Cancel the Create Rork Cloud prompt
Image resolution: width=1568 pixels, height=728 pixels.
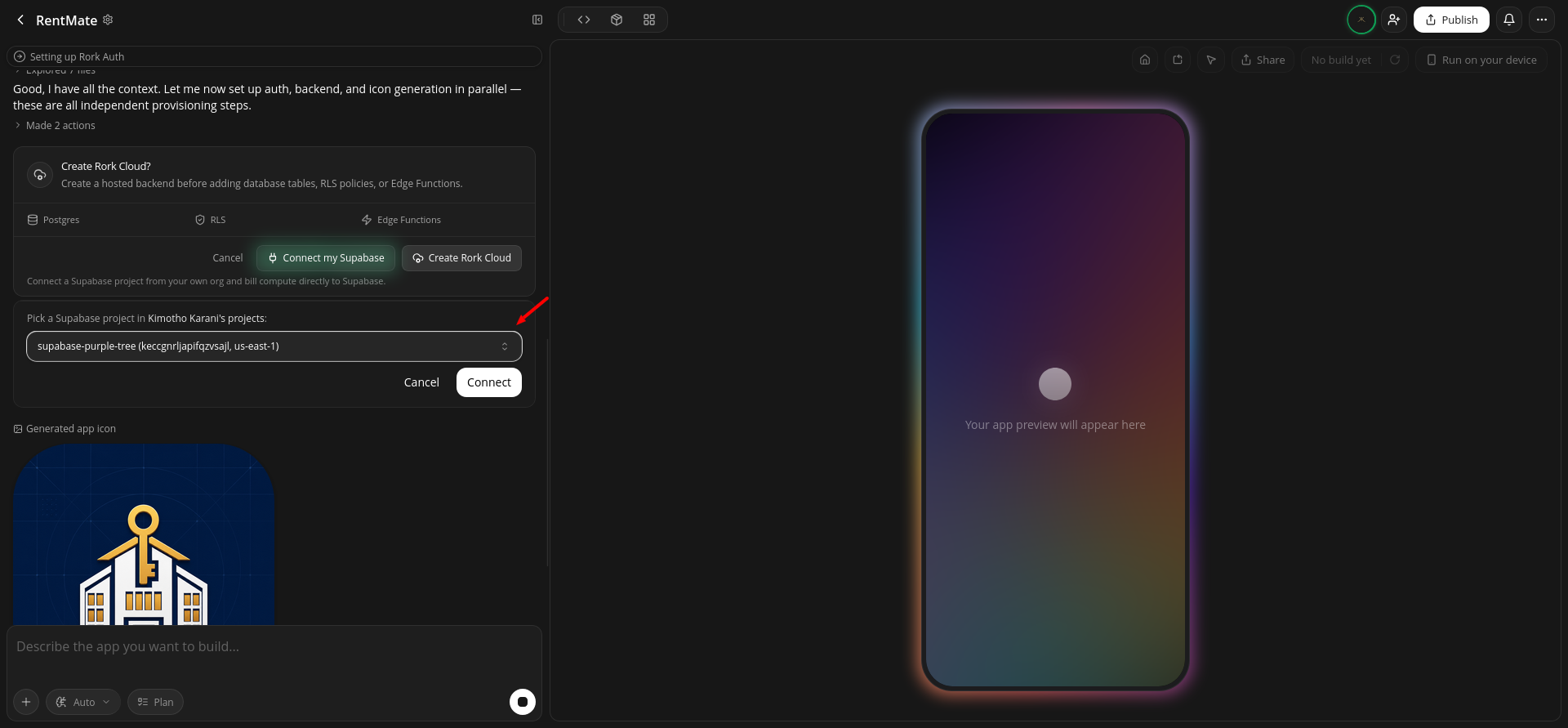(228, 257)
